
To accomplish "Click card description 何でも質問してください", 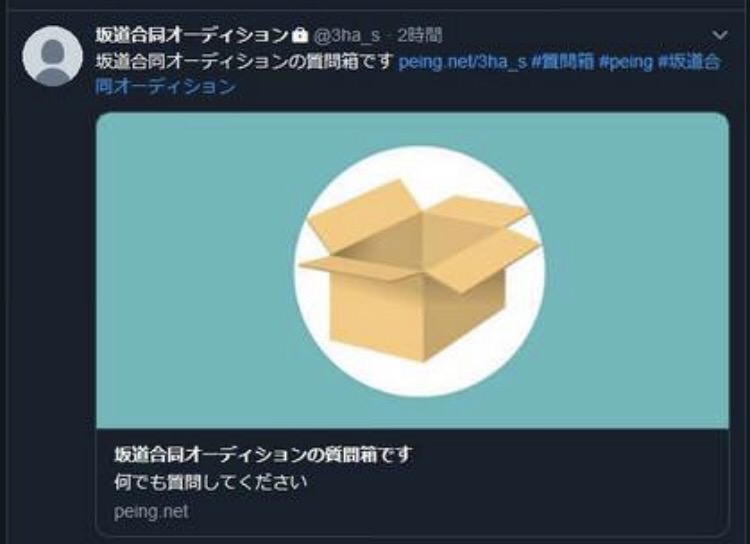I will (x=210, y=482).
